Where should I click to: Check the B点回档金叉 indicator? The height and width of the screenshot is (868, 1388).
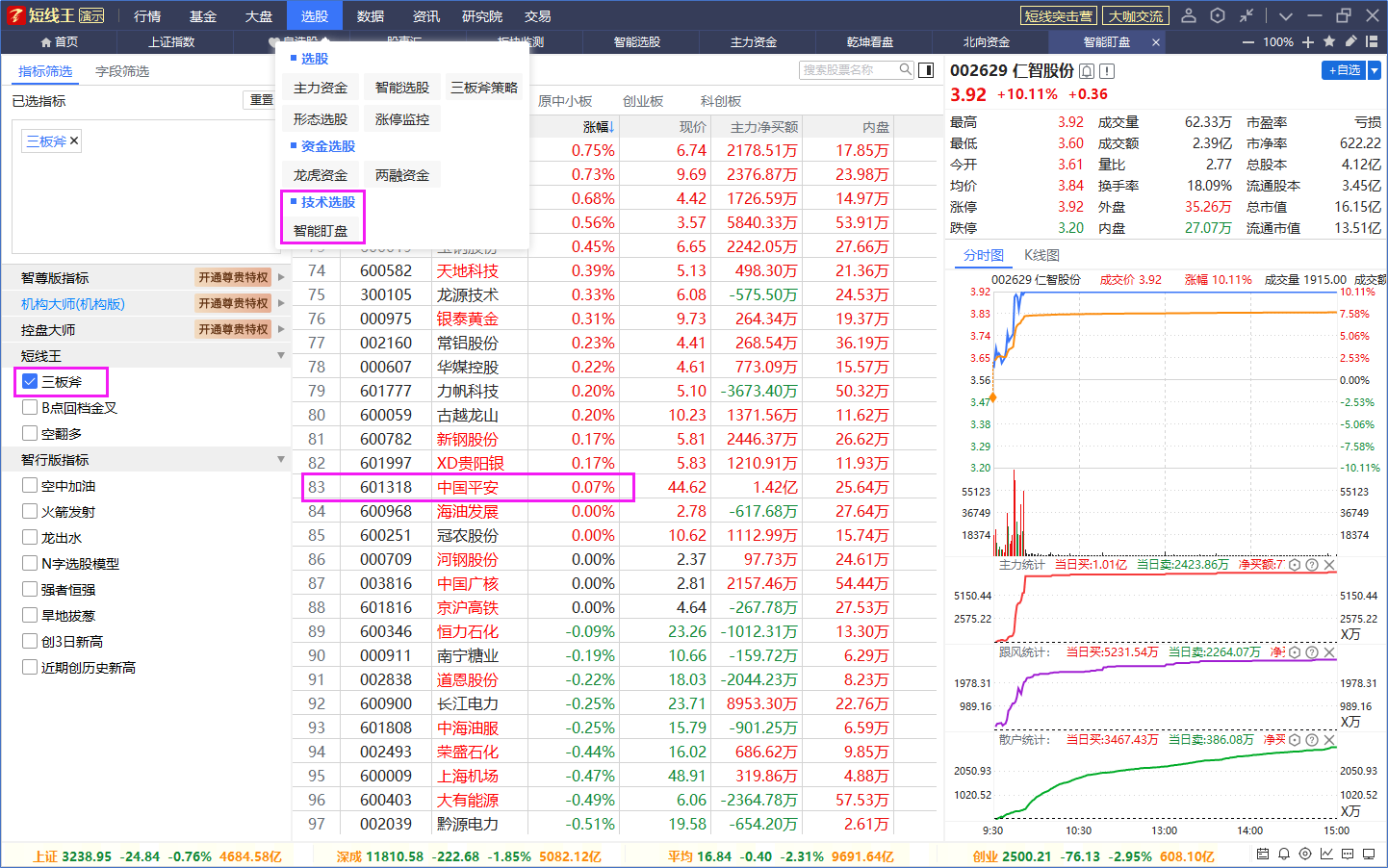[30, 408]
